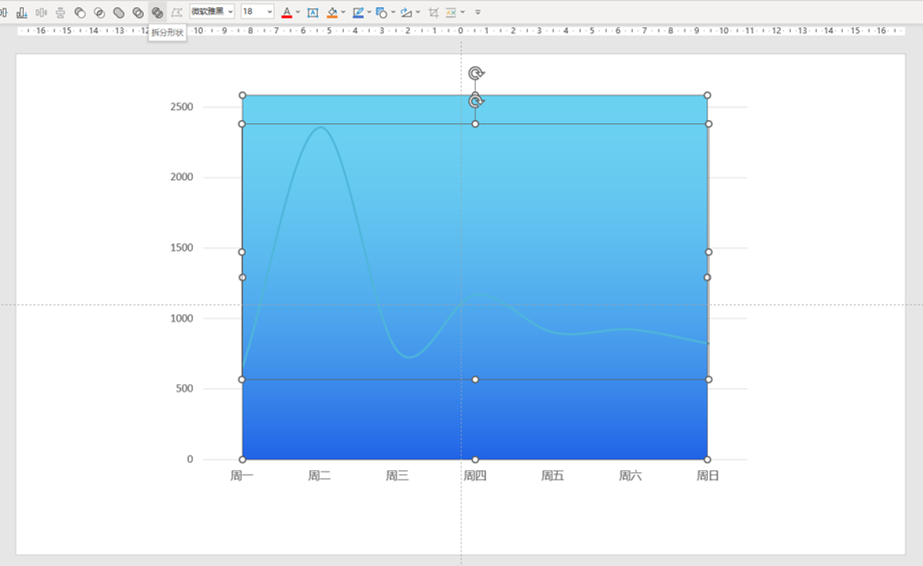Apply the red font color A icon

pyautogui.click(x=287, y=12)
